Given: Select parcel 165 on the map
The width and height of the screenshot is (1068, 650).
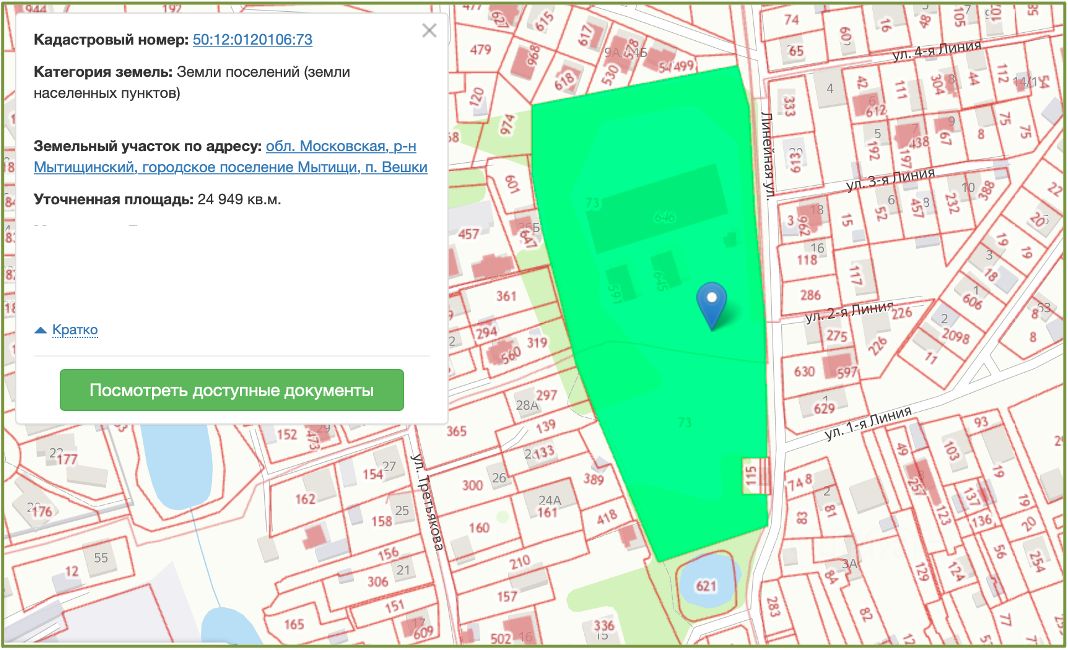Looking at the screenshot, I should tap(294, 624).
